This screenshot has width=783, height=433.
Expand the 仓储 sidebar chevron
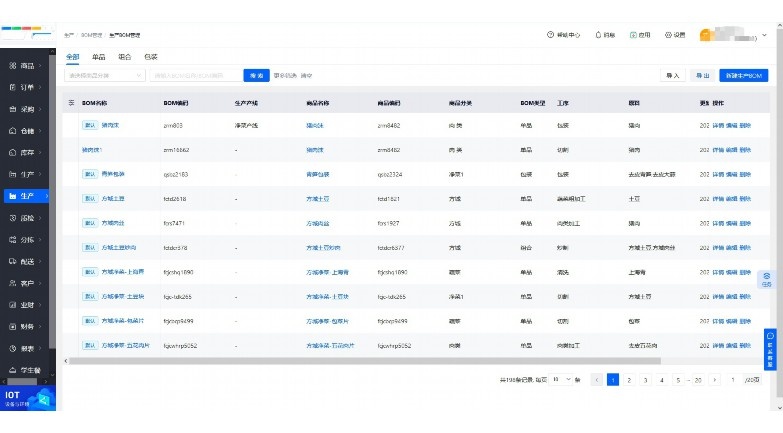[40, 131]
